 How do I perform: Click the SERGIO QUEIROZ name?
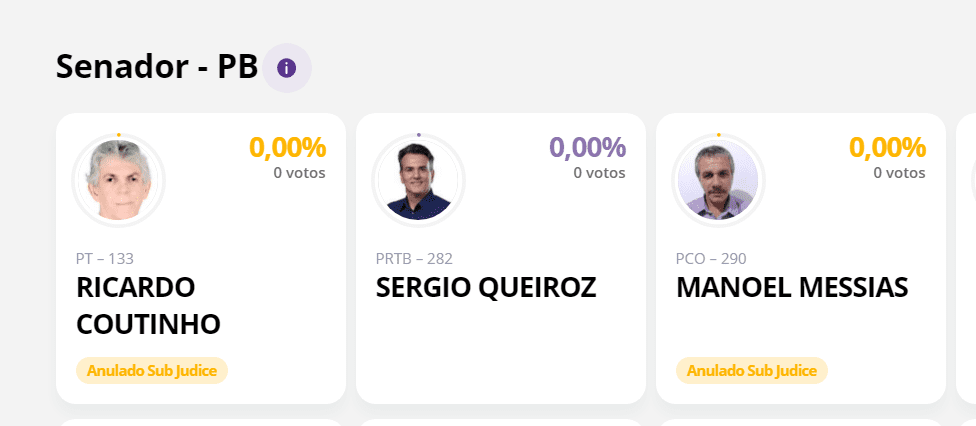(x=486, y=287)
